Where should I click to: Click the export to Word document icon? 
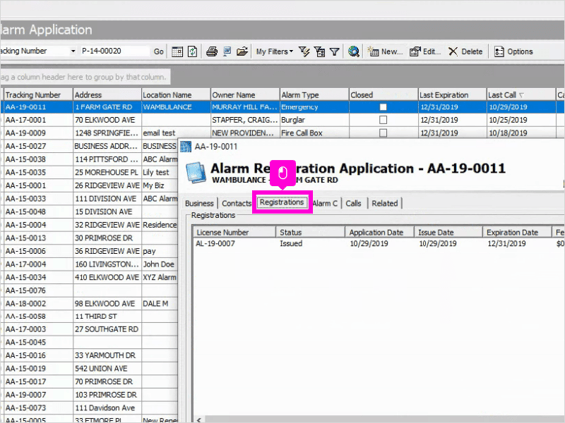point(227,52)
